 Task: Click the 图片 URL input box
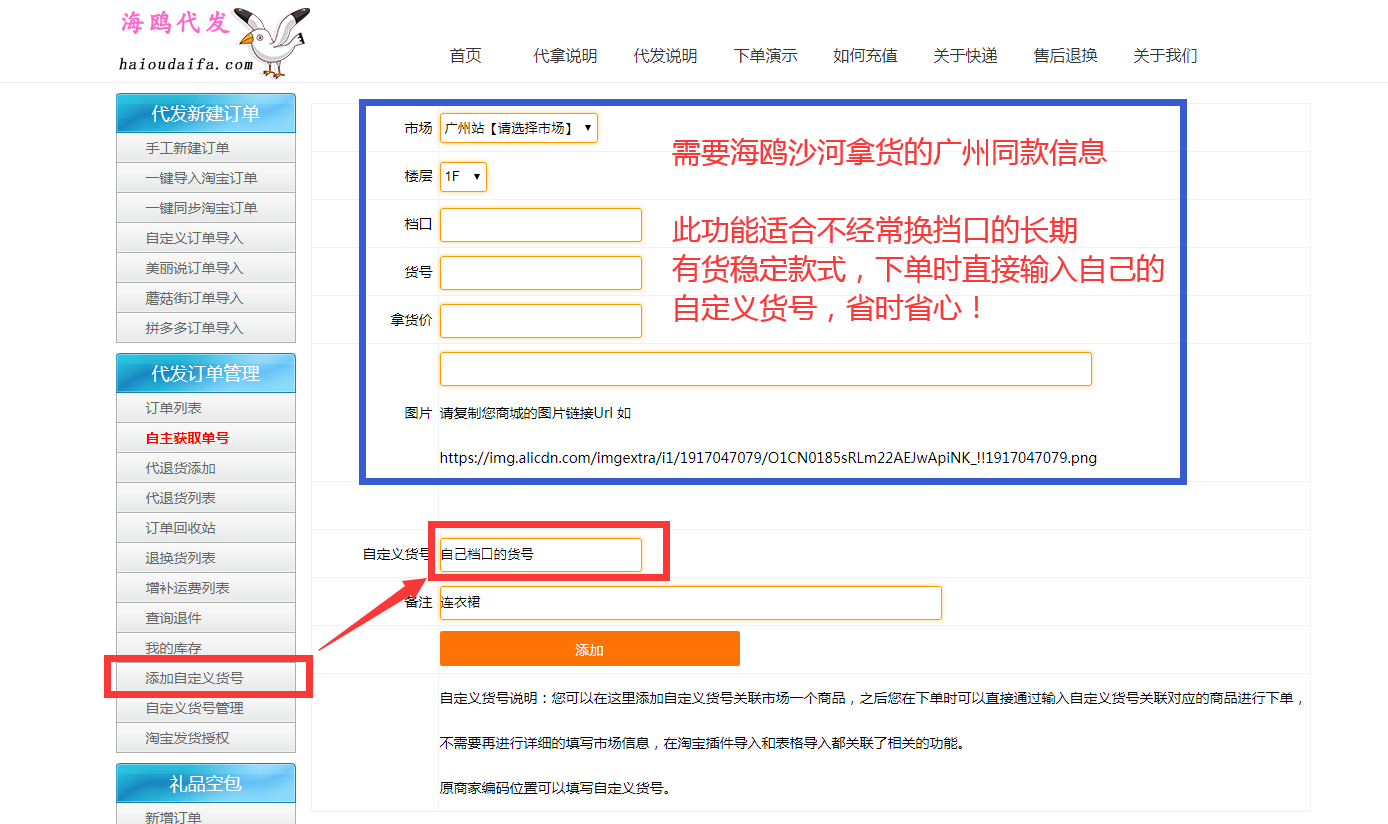[765, 369]
